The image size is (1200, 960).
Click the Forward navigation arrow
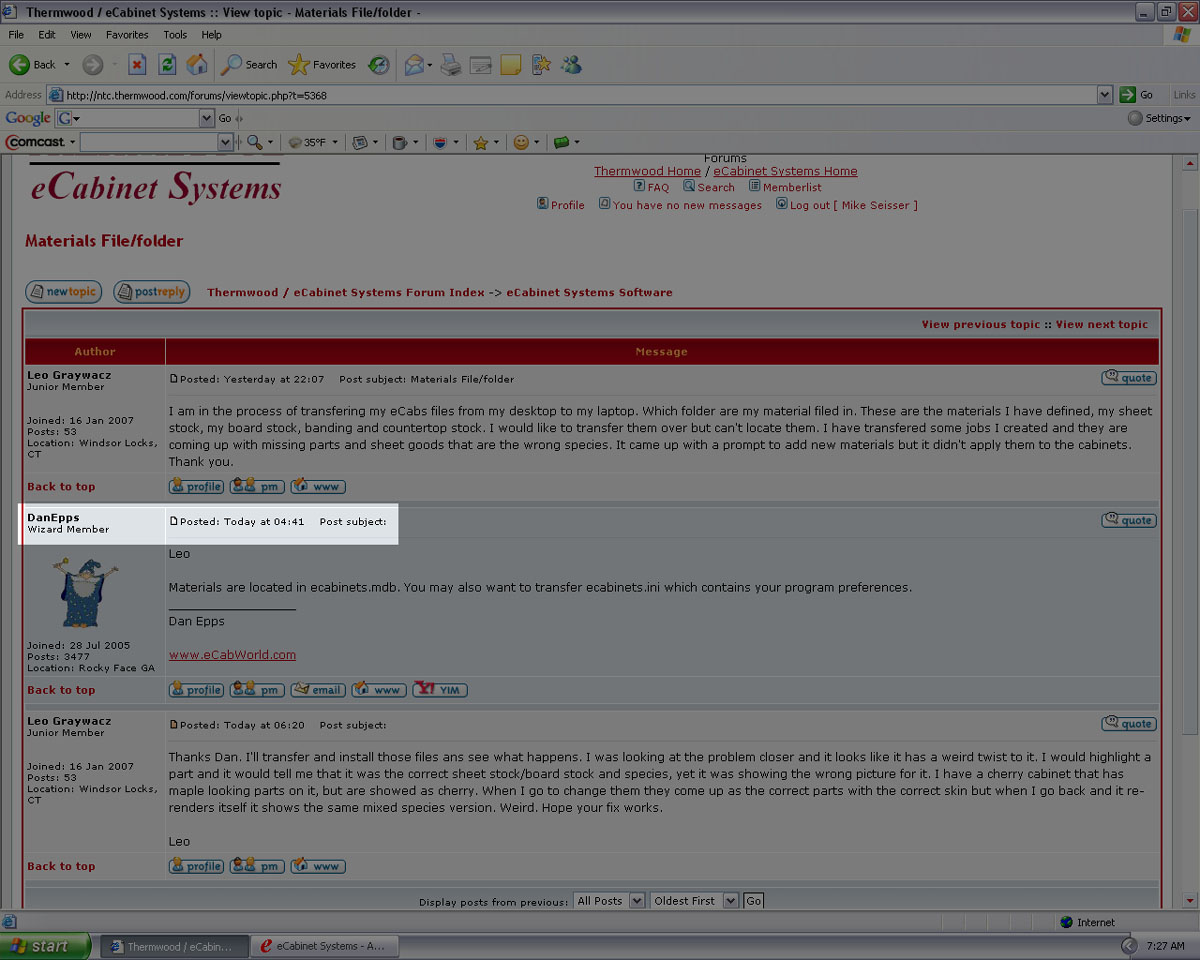pyautogui.click(x=92, y=65)
